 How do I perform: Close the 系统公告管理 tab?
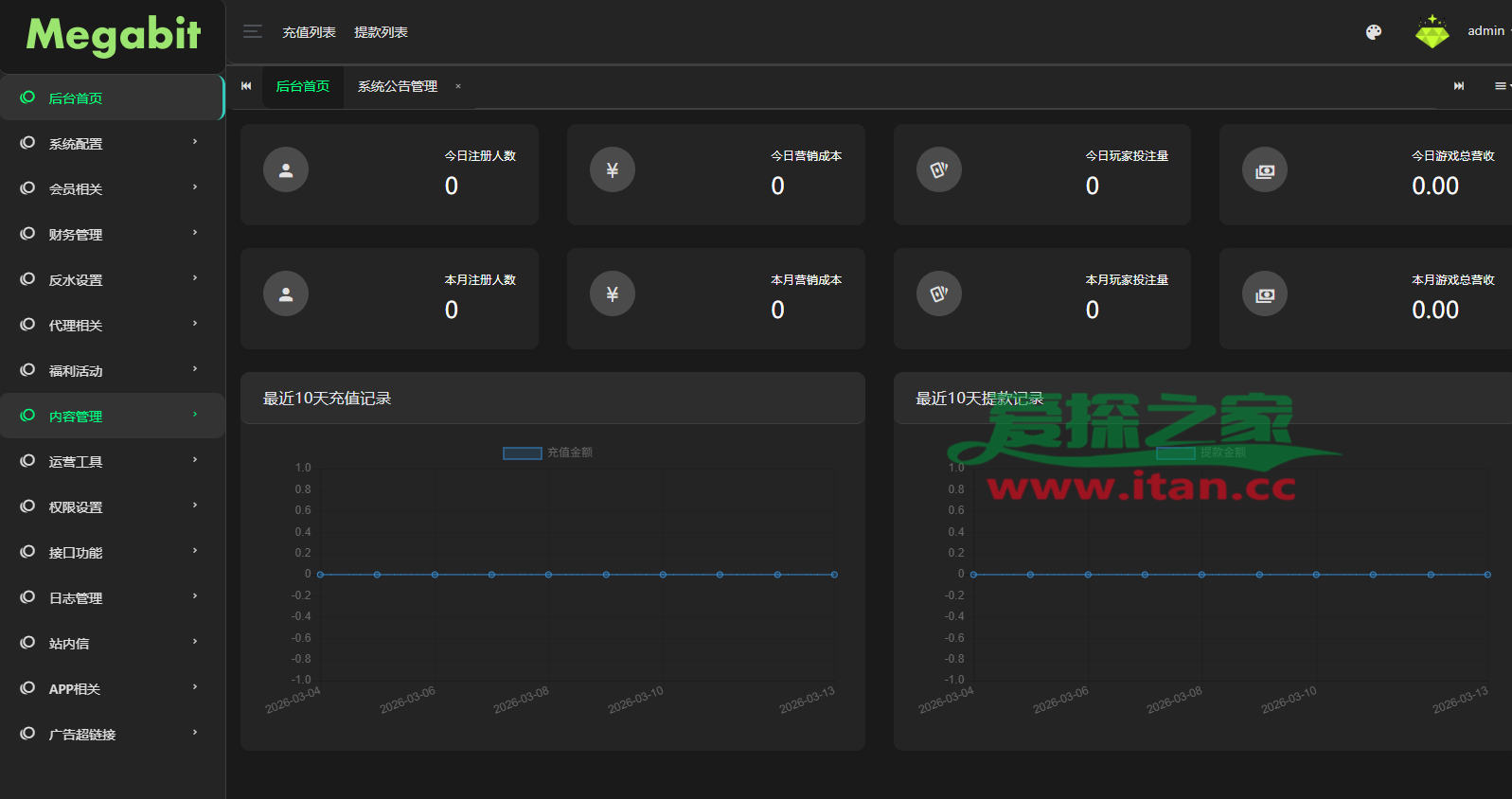click(x=458, y=86)
